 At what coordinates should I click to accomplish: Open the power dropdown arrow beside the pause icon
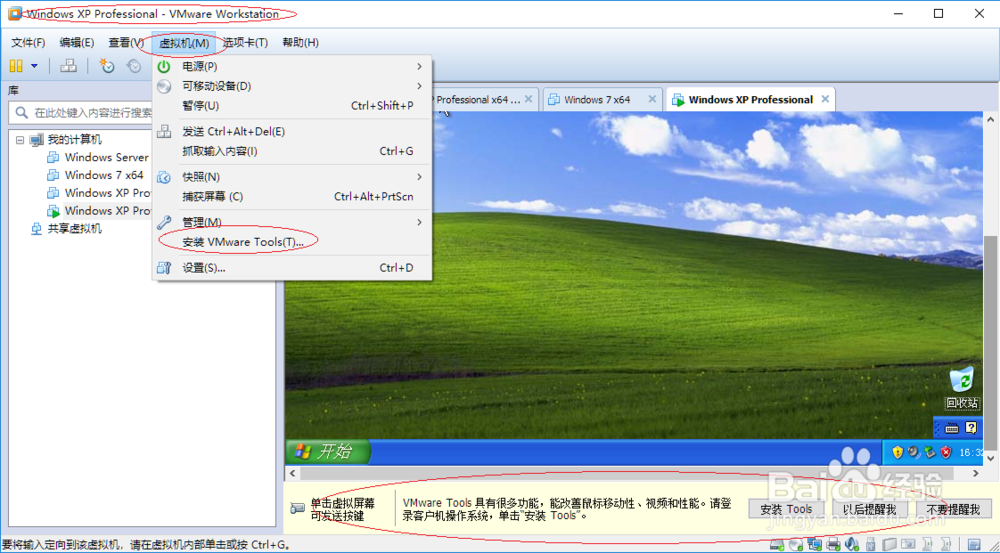[34, 66]
